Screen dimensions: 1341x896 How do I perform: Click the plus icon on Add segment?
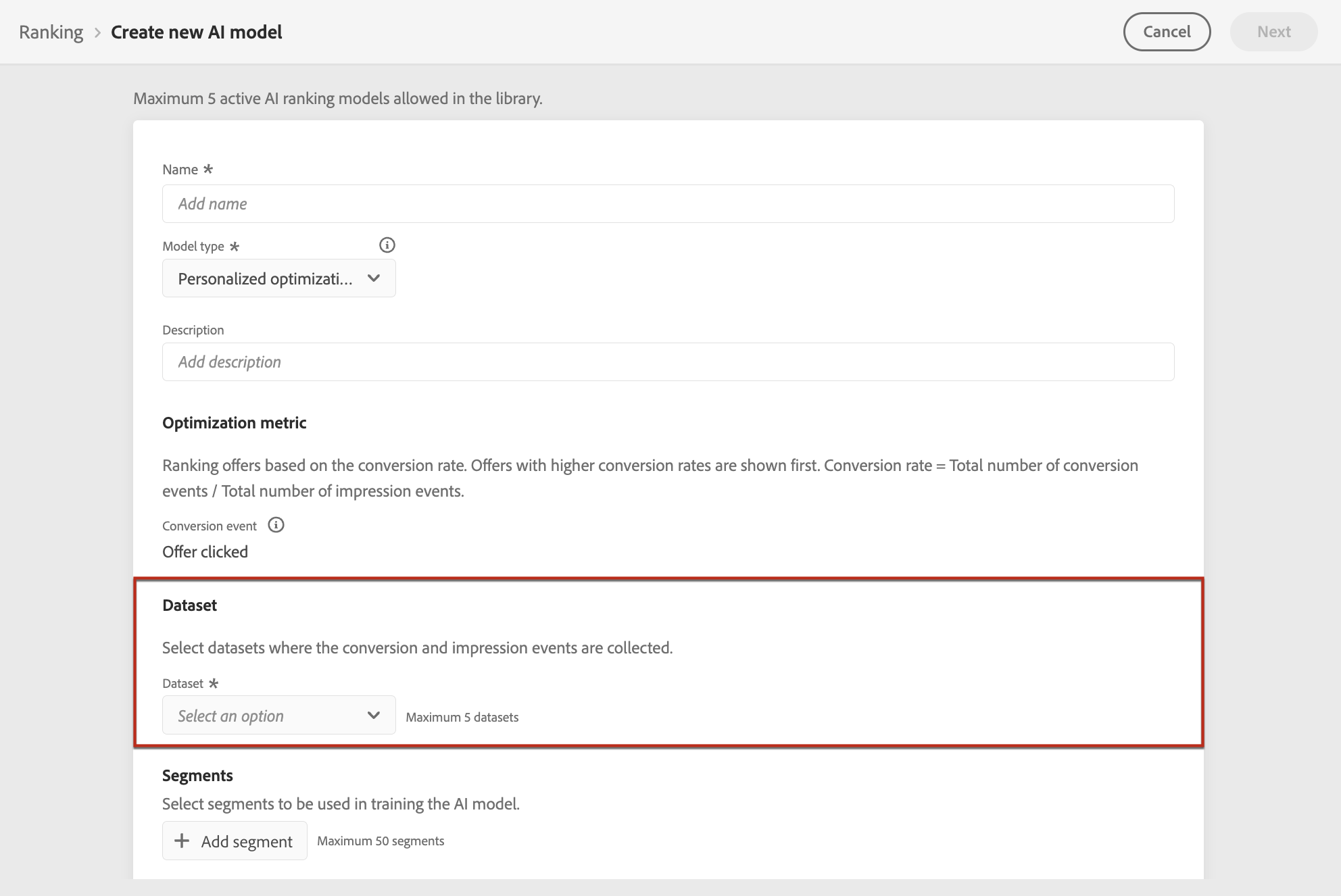tap(182, 841)
